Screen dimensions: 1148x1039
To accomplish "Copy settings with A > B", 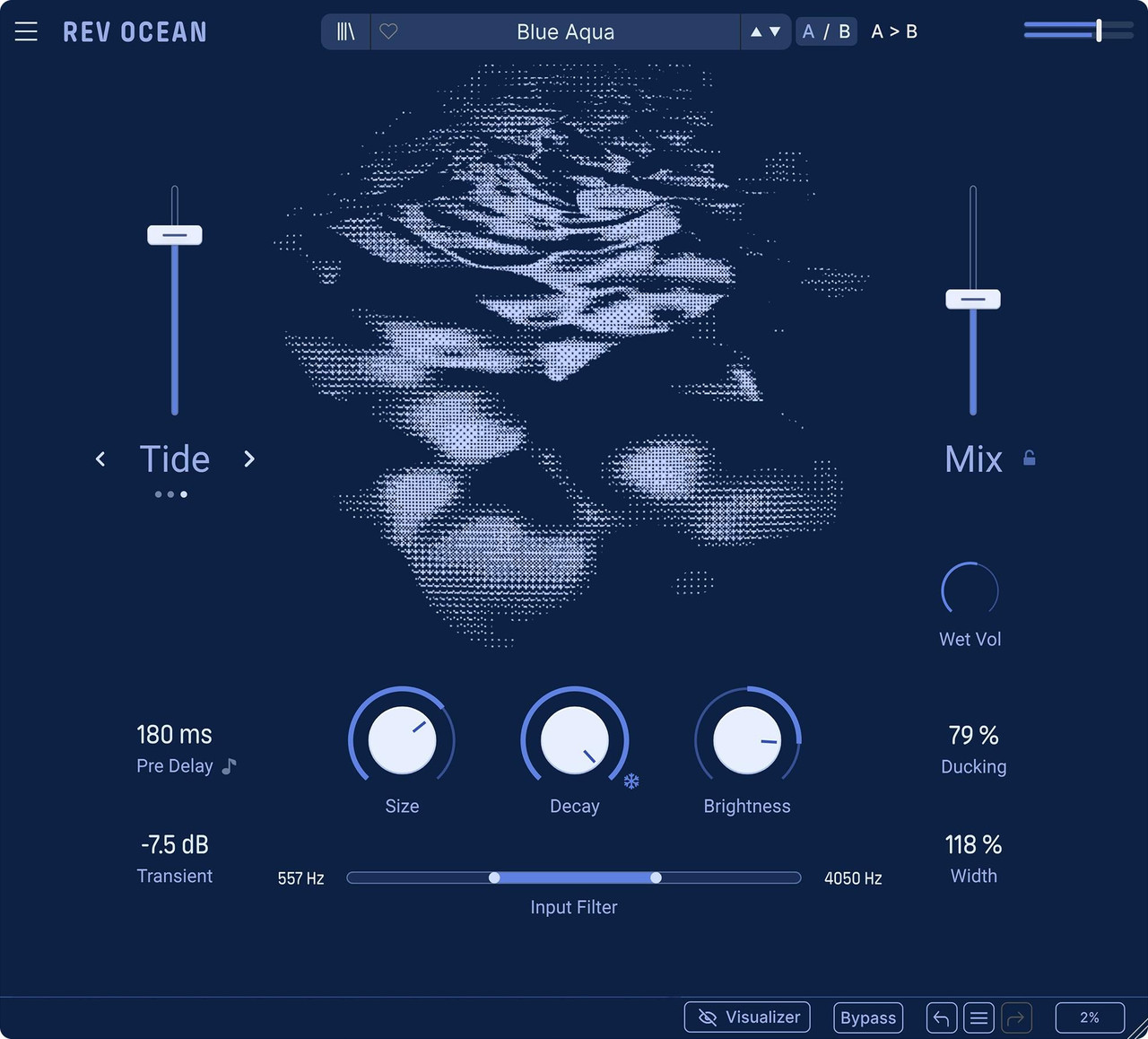I will coord(894,31).
